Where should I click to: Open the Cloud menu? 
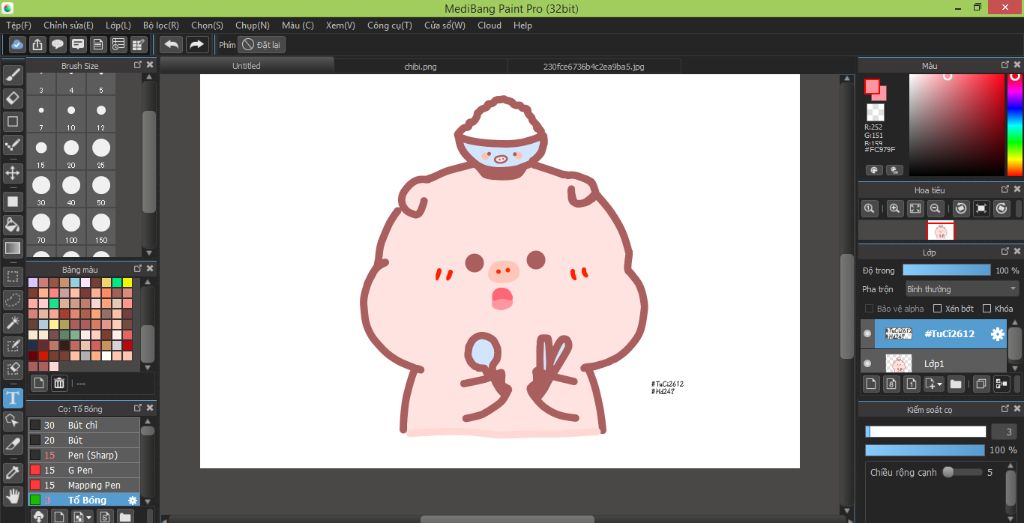pos(489,25)
